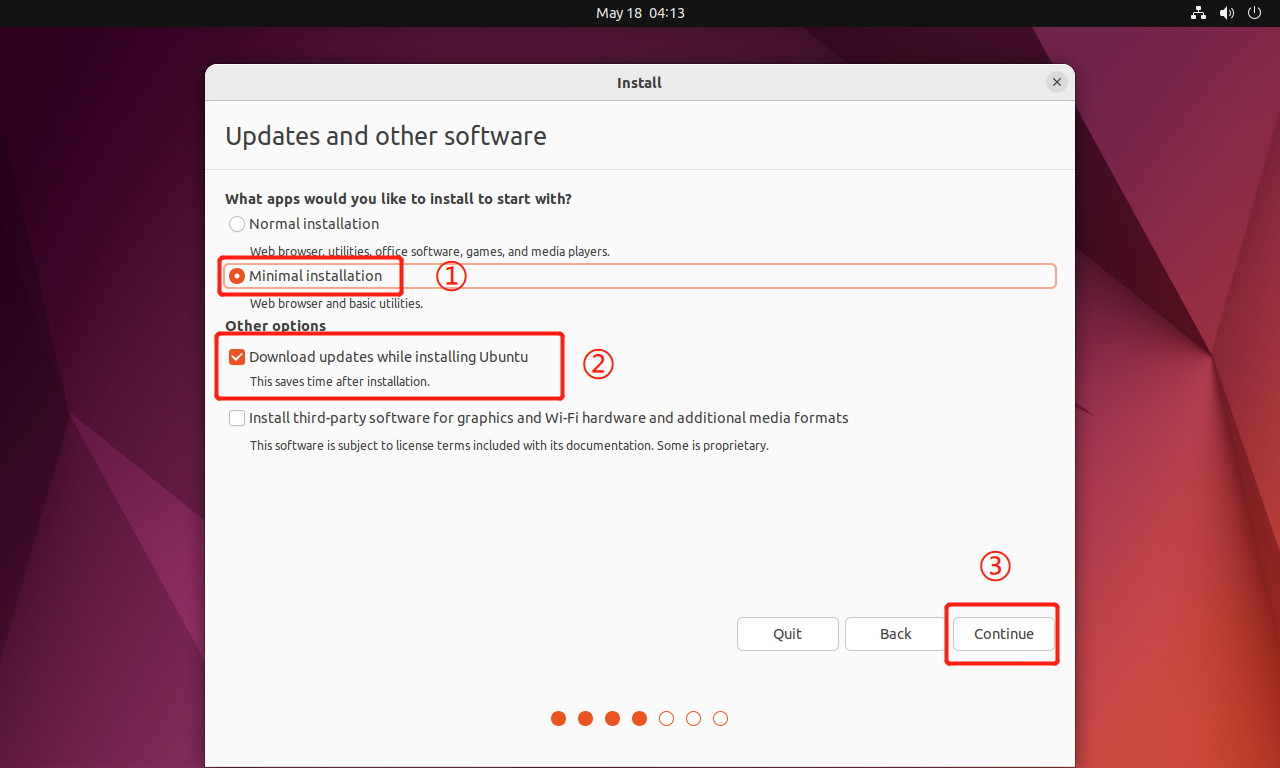Toggle Download updates while installing Ubuntu checkbox

237,357
